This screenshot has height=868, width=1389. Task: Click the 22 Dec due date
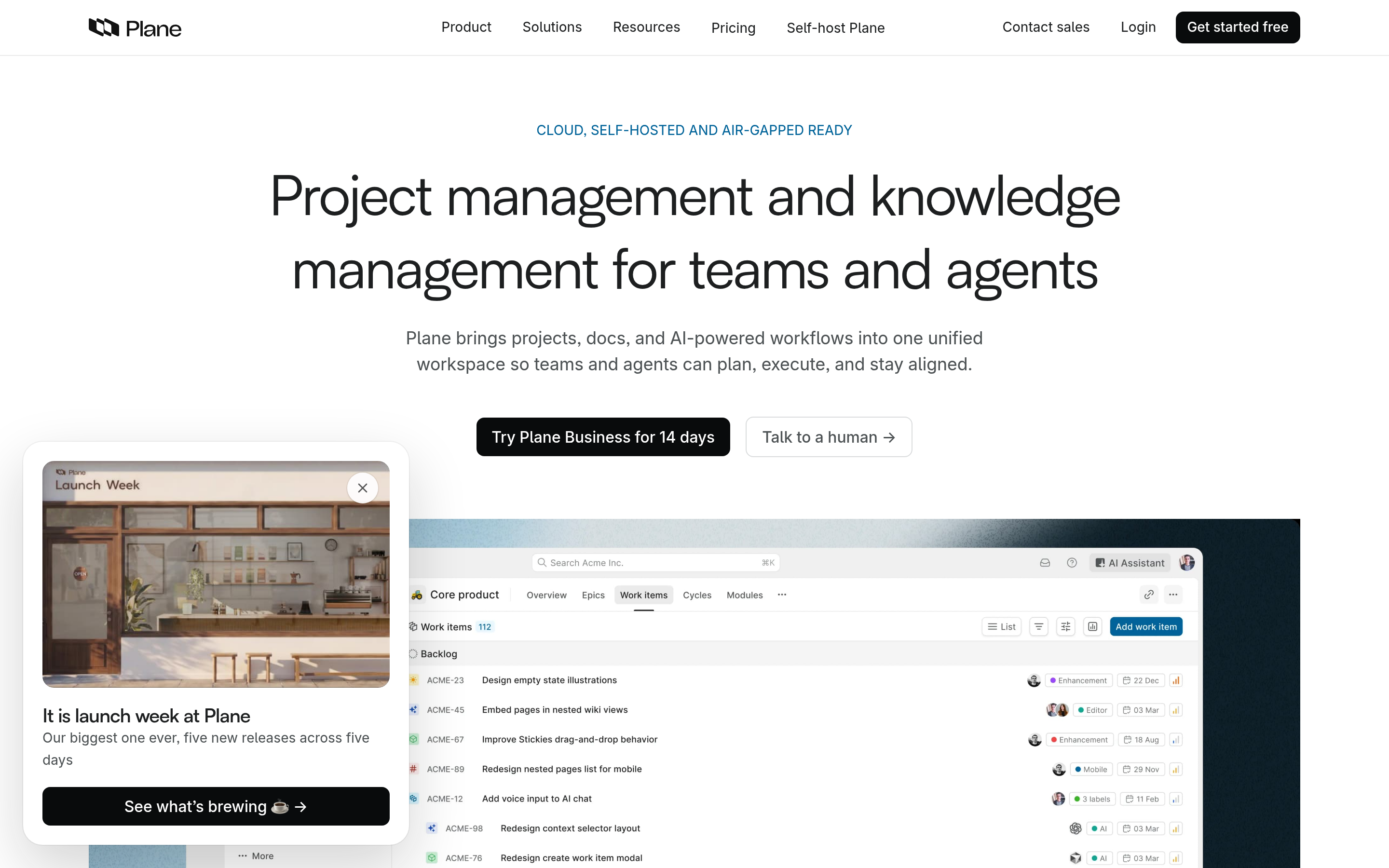point(1141,680)
